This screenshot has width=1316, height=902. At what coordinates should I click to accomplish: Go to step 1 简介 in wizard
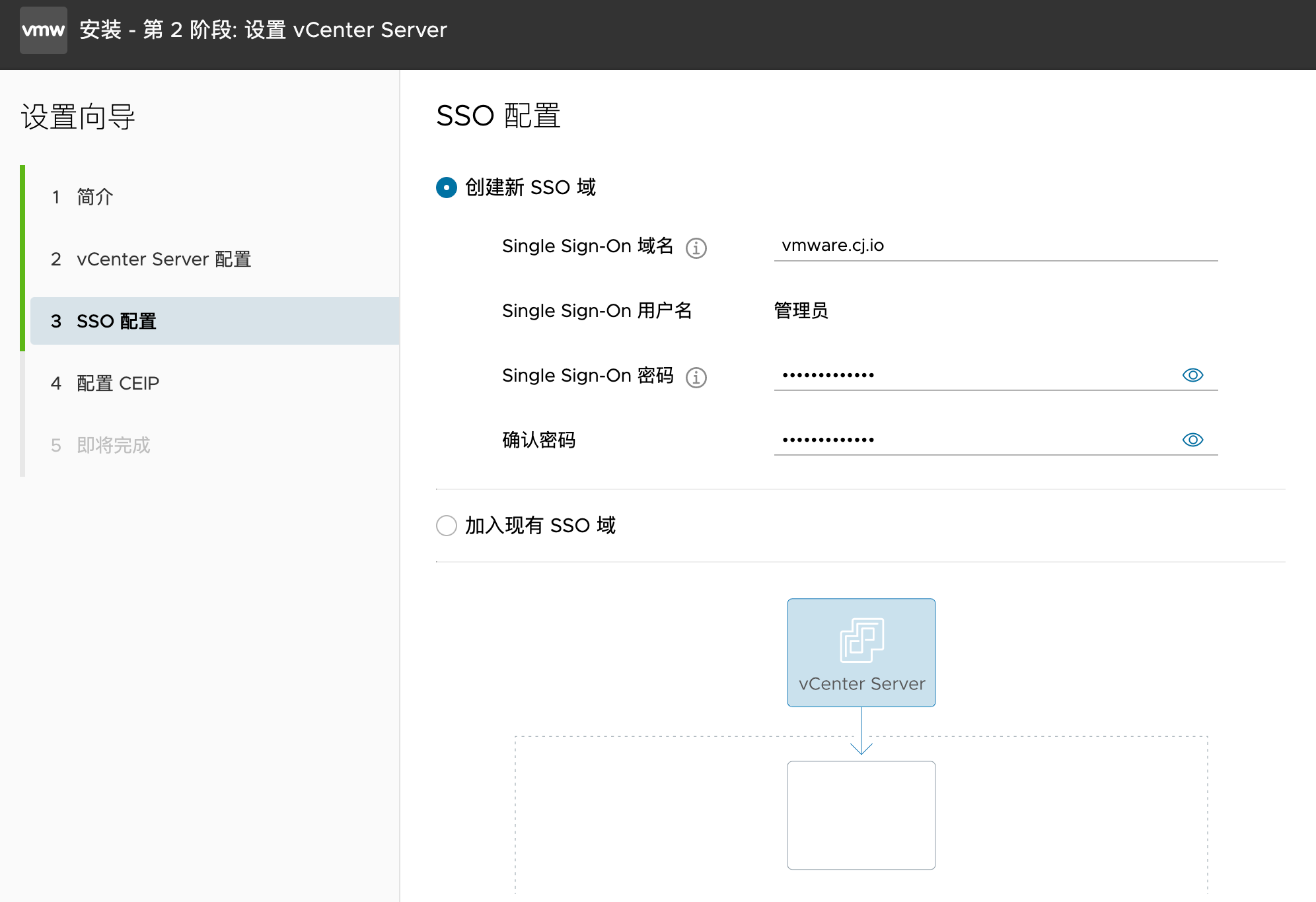95,197
